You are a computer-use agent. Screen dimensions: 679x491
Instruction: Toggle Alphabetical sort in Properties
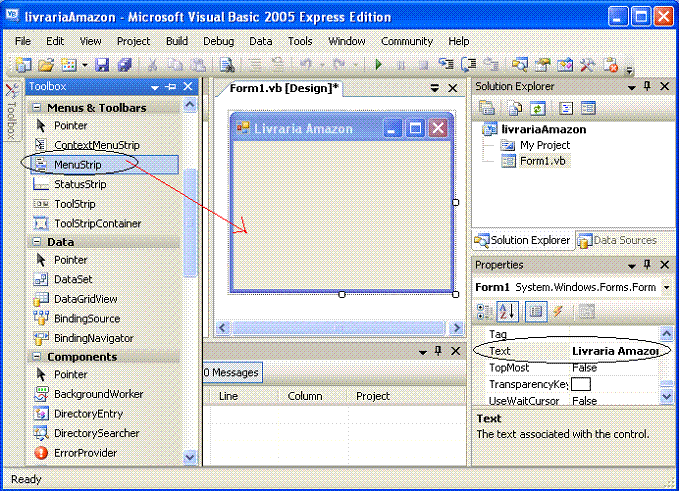click(508, 311)
